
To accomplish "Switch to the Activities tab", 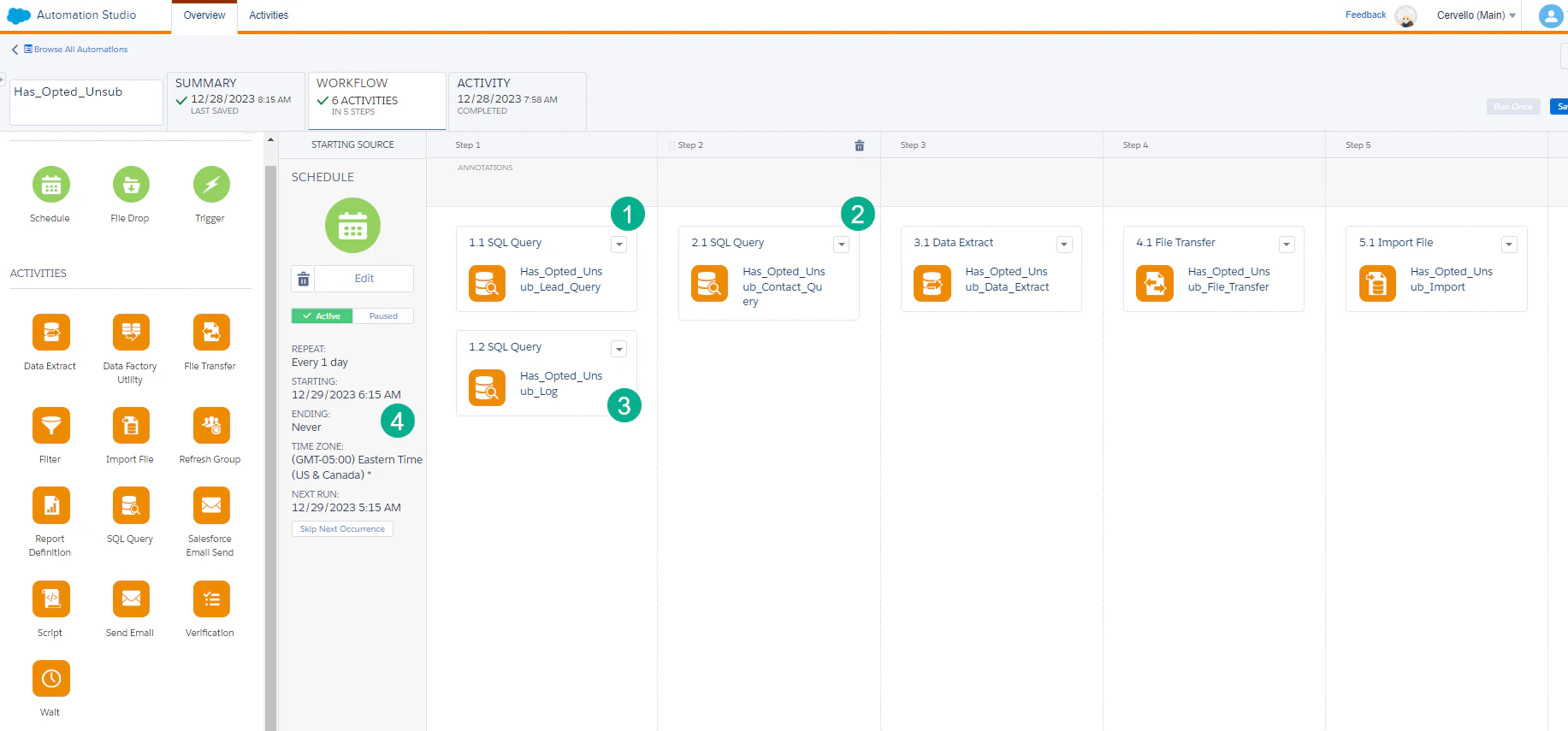I will (x=269, y=15).
